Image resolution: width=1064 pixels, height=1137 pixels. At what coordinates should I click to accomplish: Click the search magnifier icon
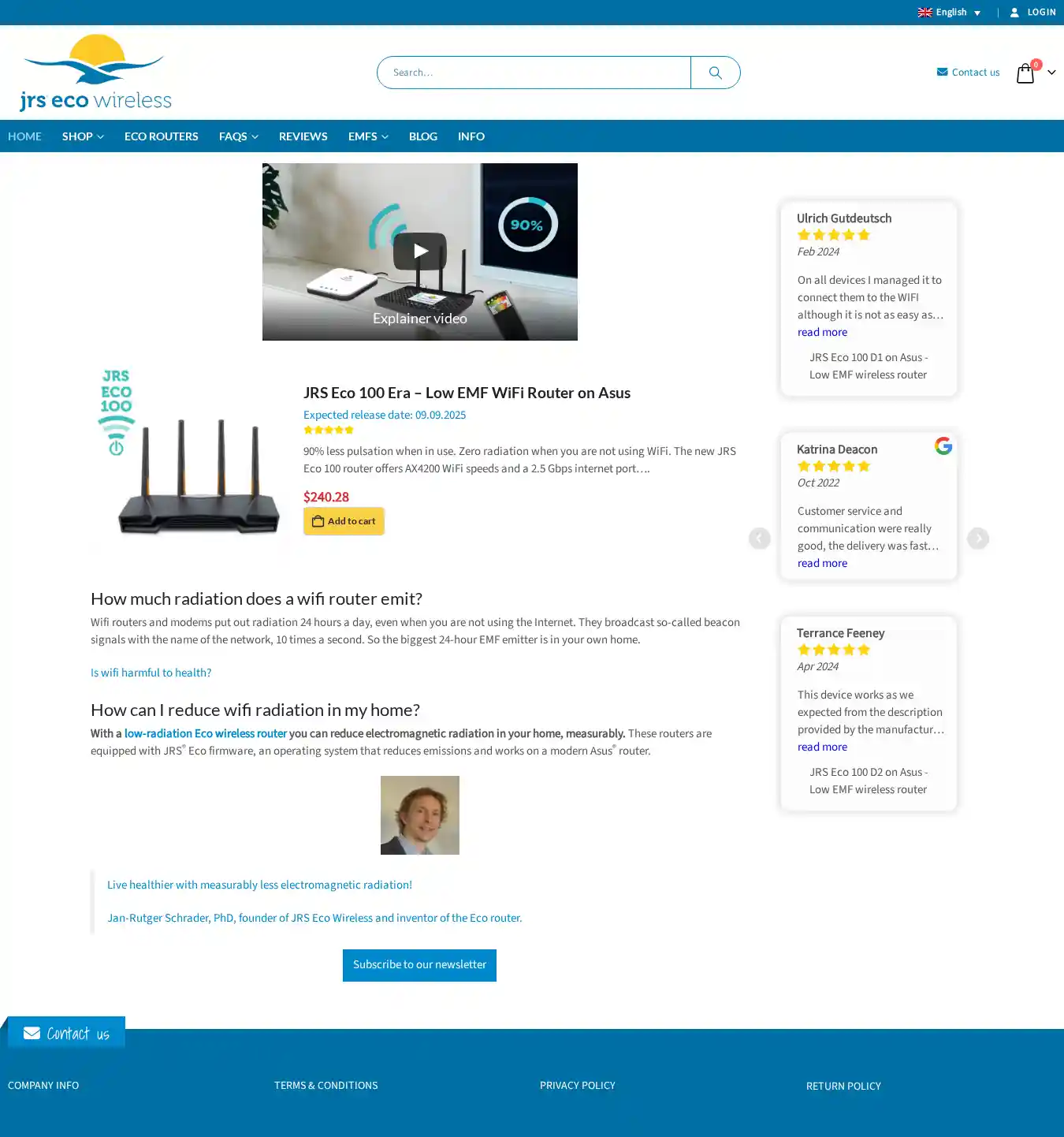715,73
